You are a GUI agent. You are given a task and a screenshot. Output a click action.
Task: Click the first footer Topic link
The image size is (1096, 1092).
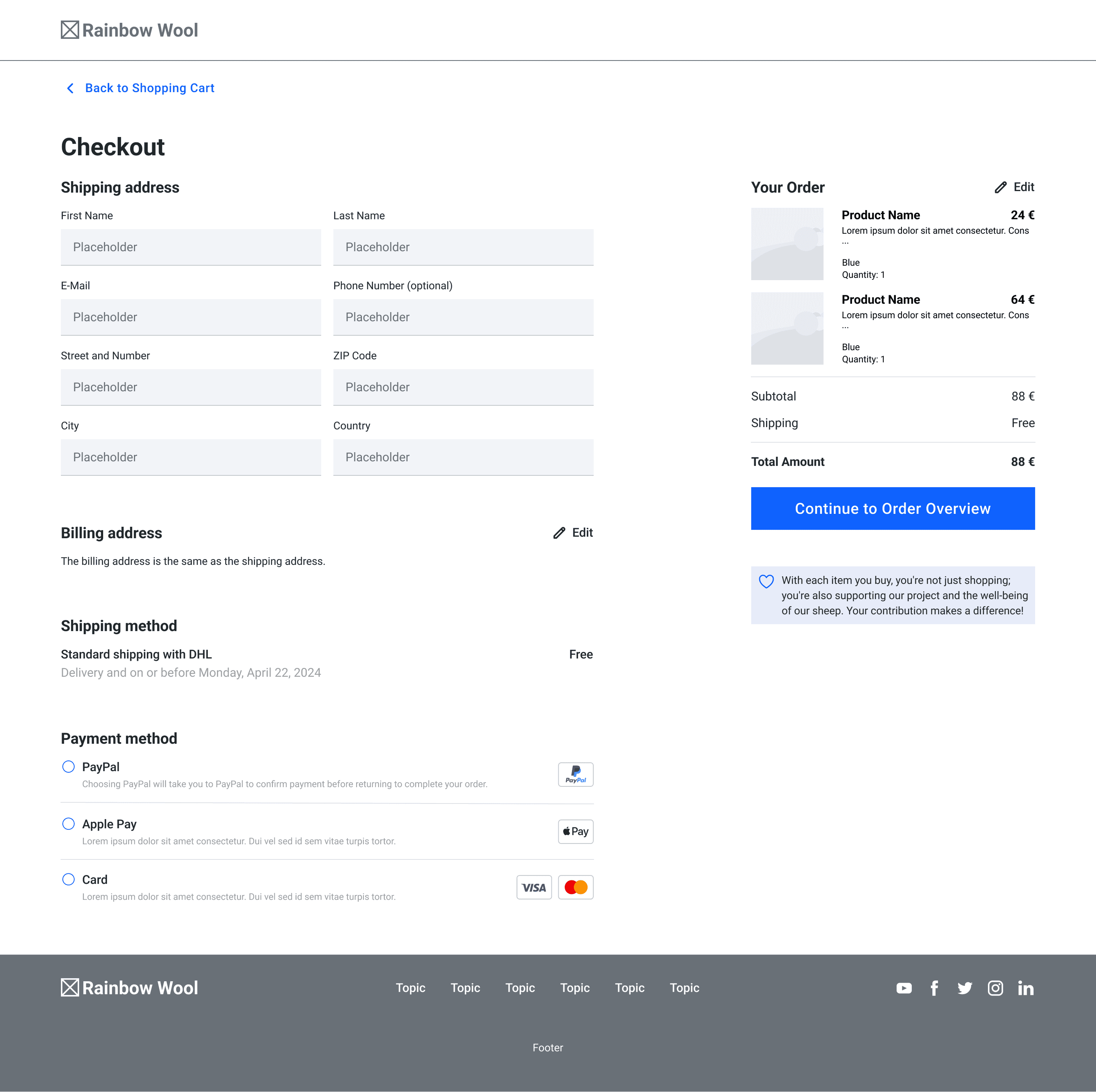(410, 988)
